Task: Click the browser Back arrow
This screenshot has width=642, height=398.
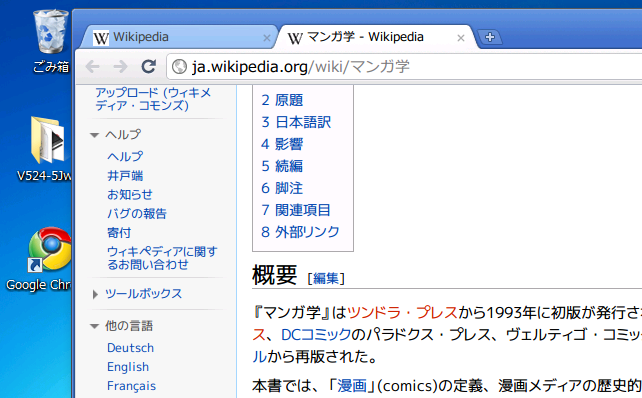Action: pos(93,66)
